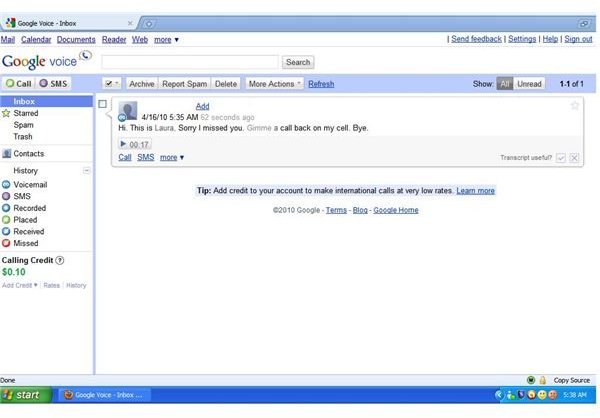Viewport: 600px width, 418px height.
Task: Click the Rates link
Action: (52, 285)
